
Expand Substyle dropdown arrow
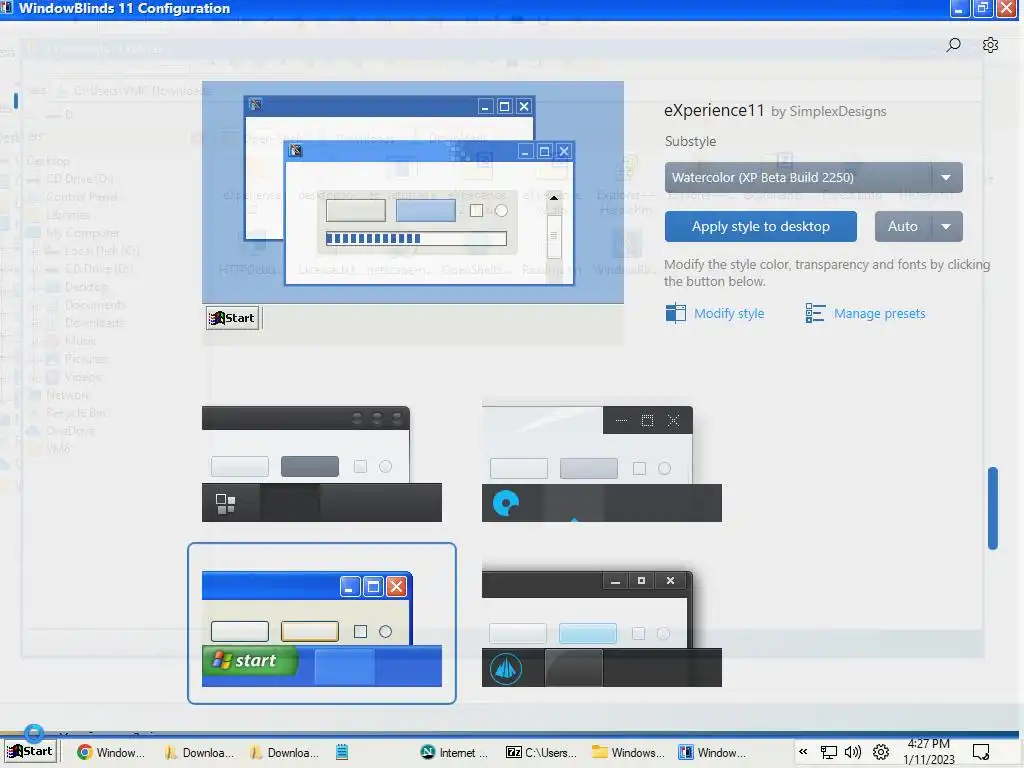point(946,178)
